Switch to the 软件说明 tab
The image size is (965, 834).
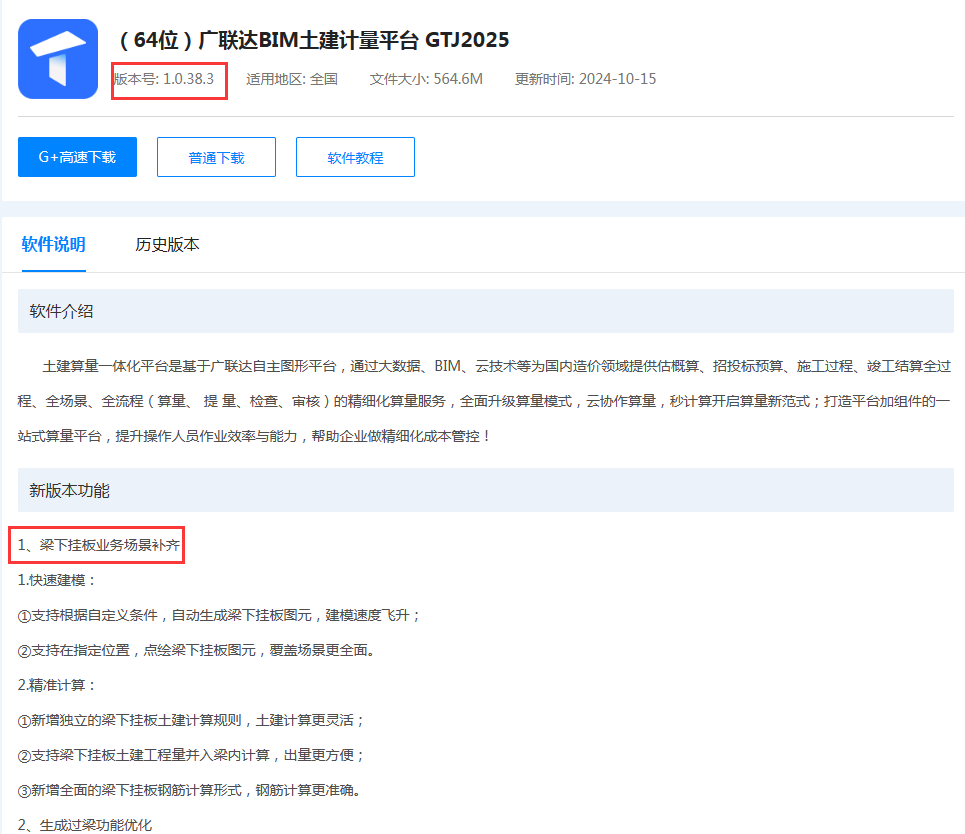click(x=54, y=244)
